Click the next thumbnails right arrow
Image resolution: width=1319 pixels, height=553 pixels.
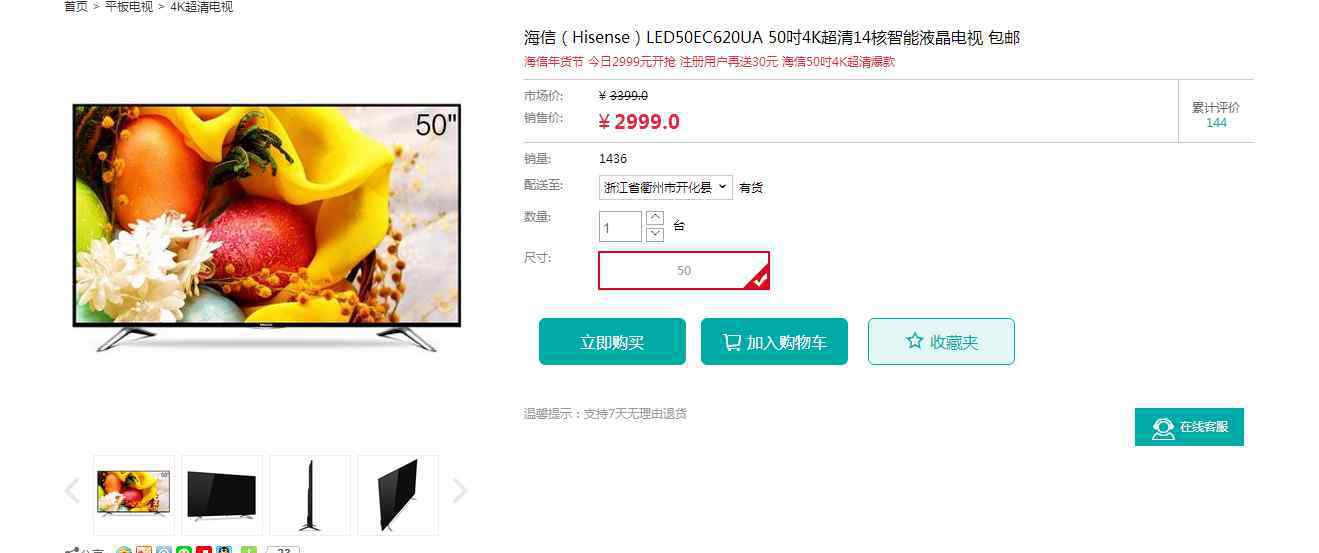click(459, 491)
